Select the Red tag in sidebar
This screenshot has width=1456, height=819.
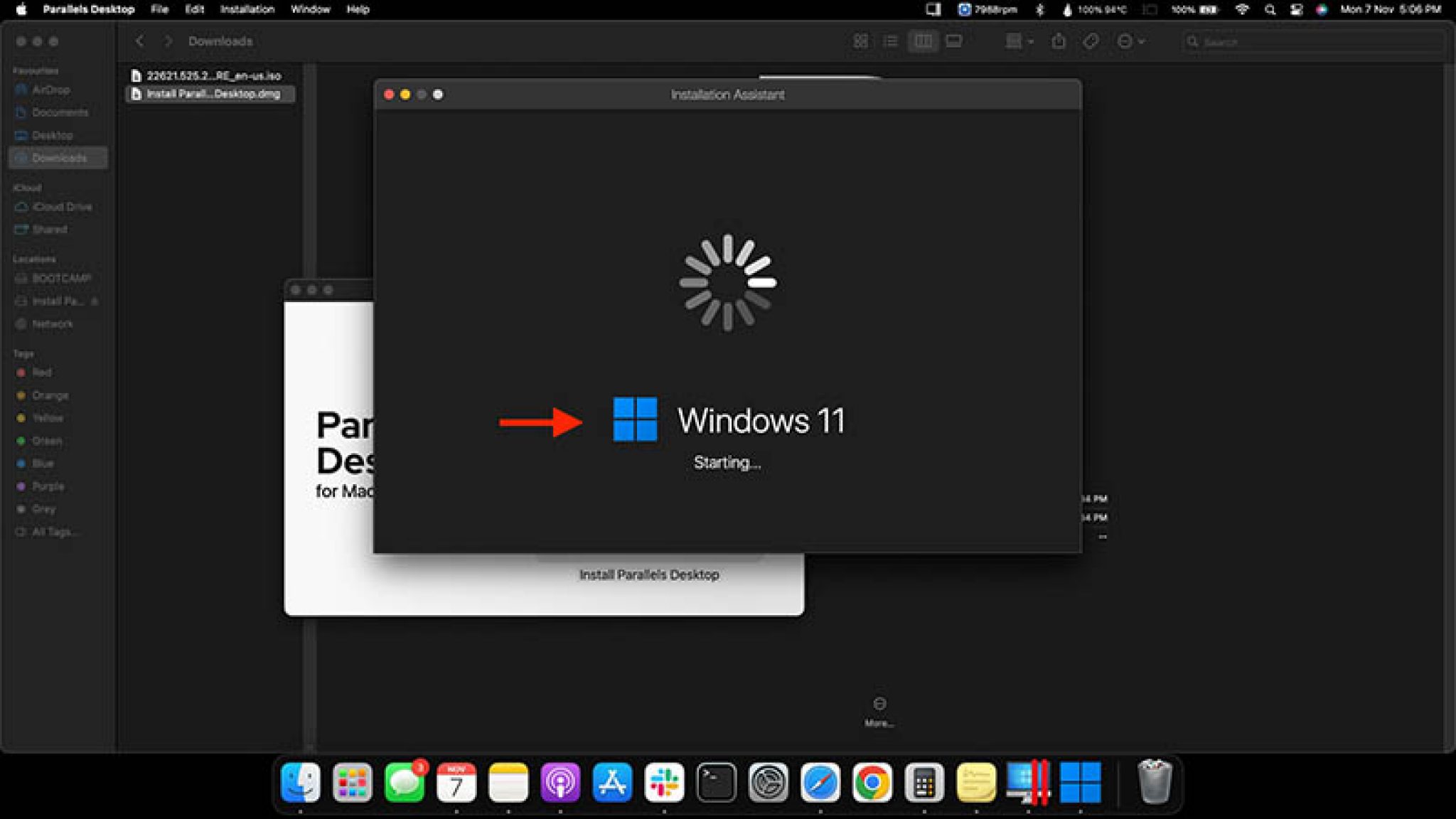pos(34,373)
